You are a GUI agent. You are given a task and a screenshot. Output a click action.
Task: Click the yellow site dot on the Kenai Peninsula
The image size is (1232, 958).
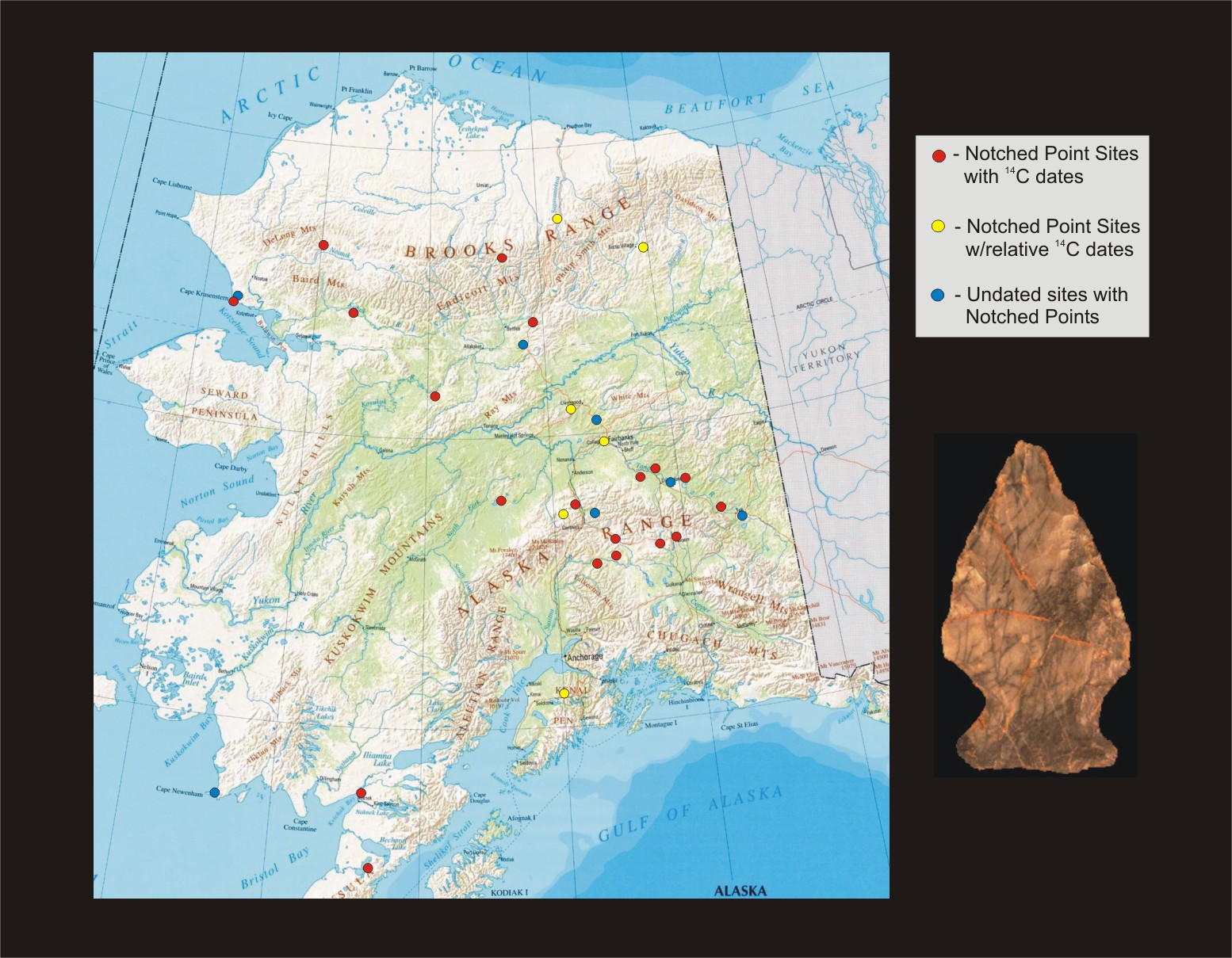(x=564, y=693)
